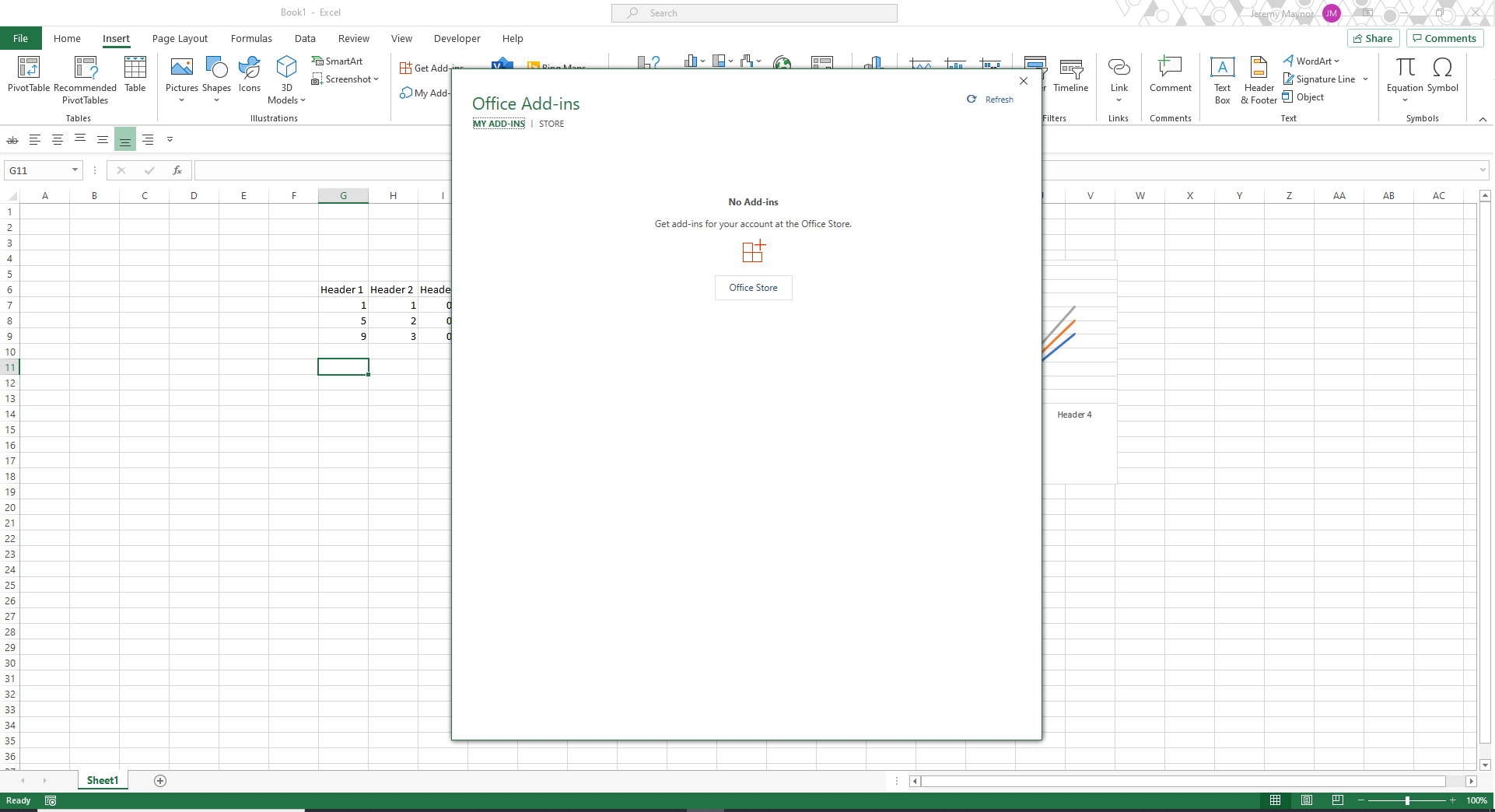
Task: Switch to the Formulas ribbon tab
Action: [251, 38]
